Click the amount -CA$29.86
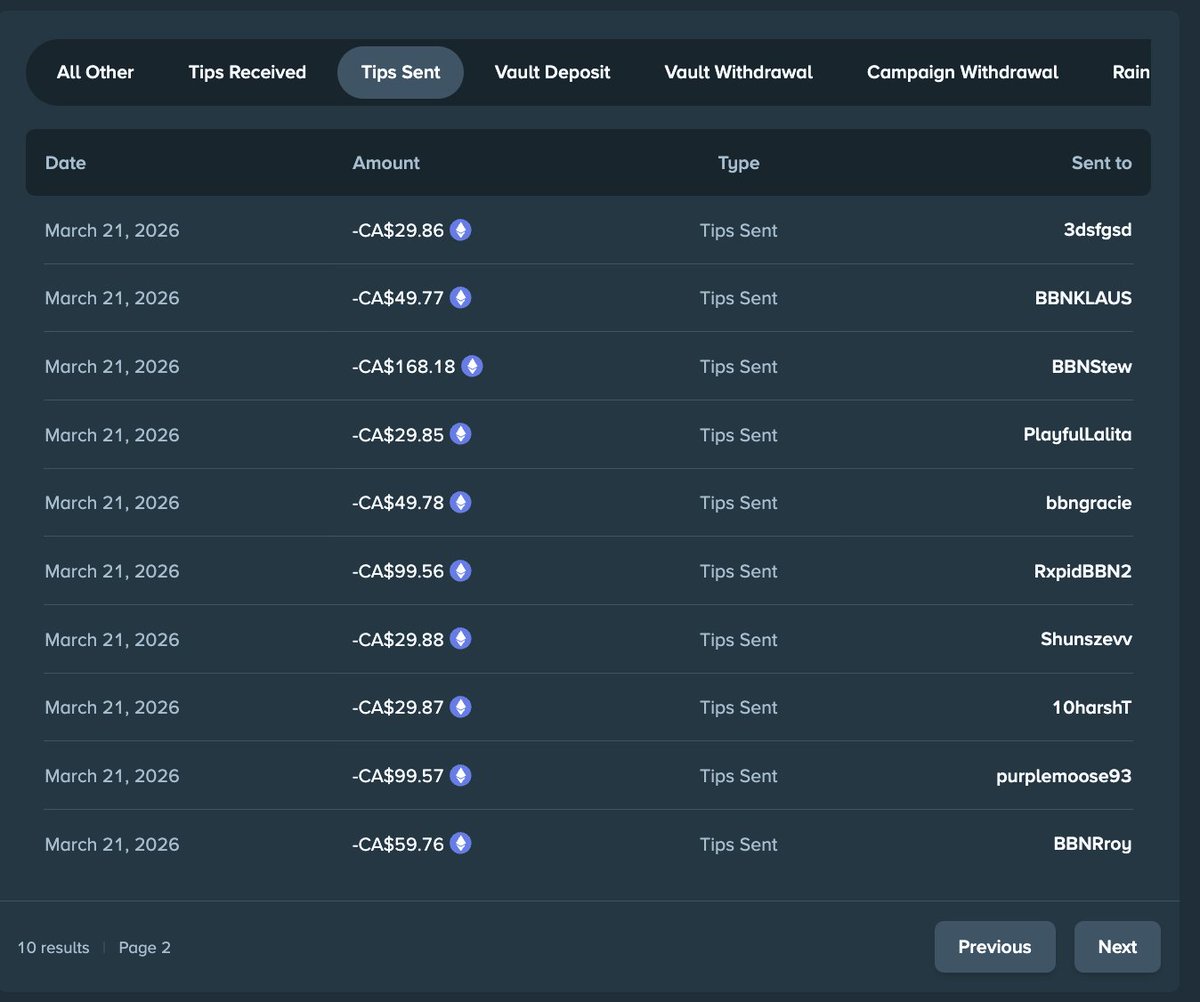The width and height of the screenshot is (1200, 1002). [x=398, y=230]
